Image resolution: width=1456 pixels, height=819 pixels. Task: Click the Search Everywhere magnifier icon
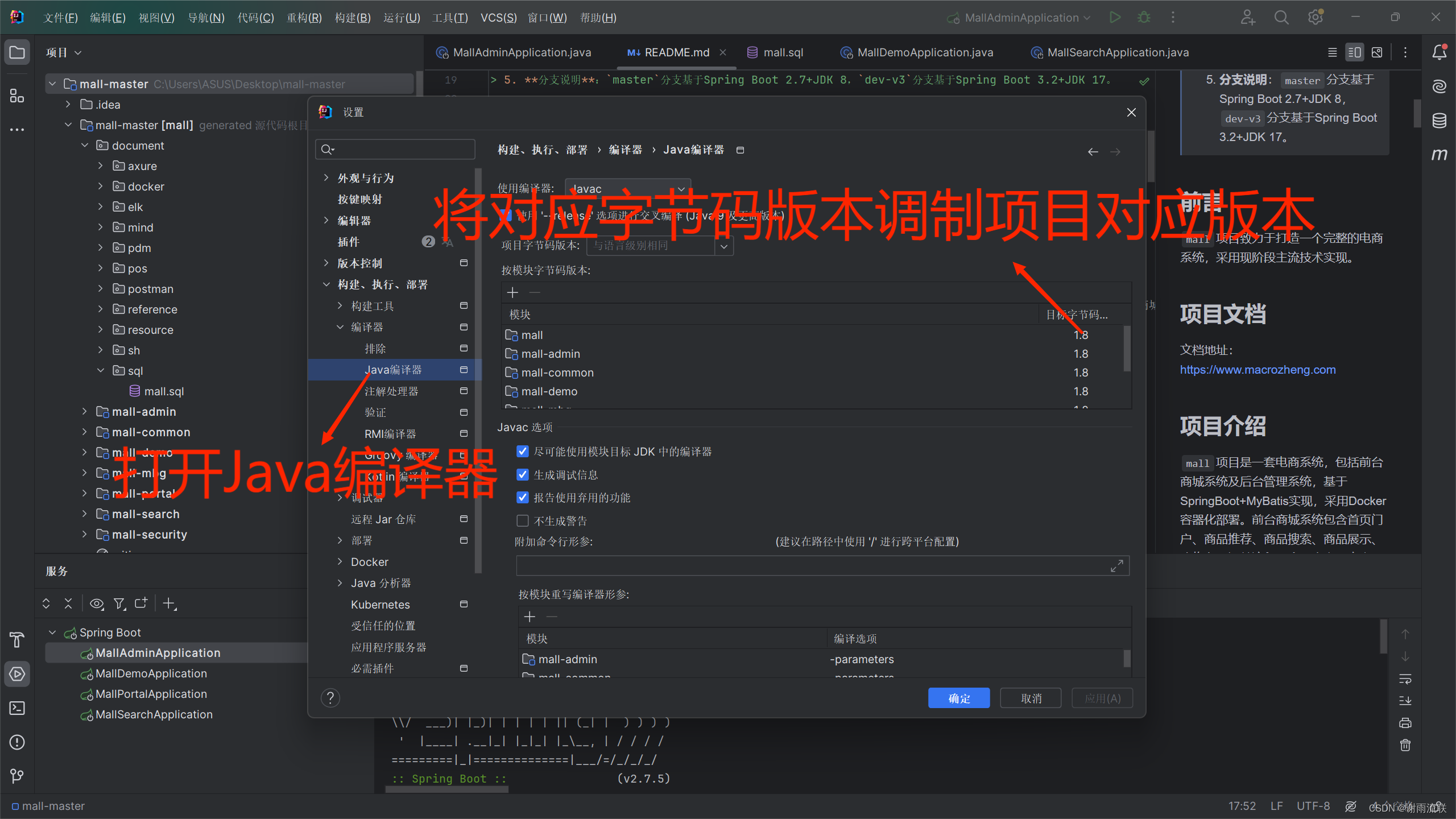[1281, 18]
